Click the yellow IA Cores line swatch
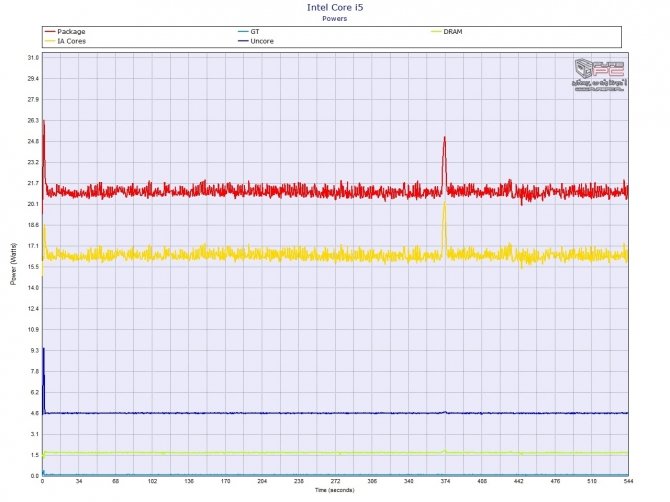Viewport: 670px width, 502px height. pyautogui.click(x=50, y=41)
